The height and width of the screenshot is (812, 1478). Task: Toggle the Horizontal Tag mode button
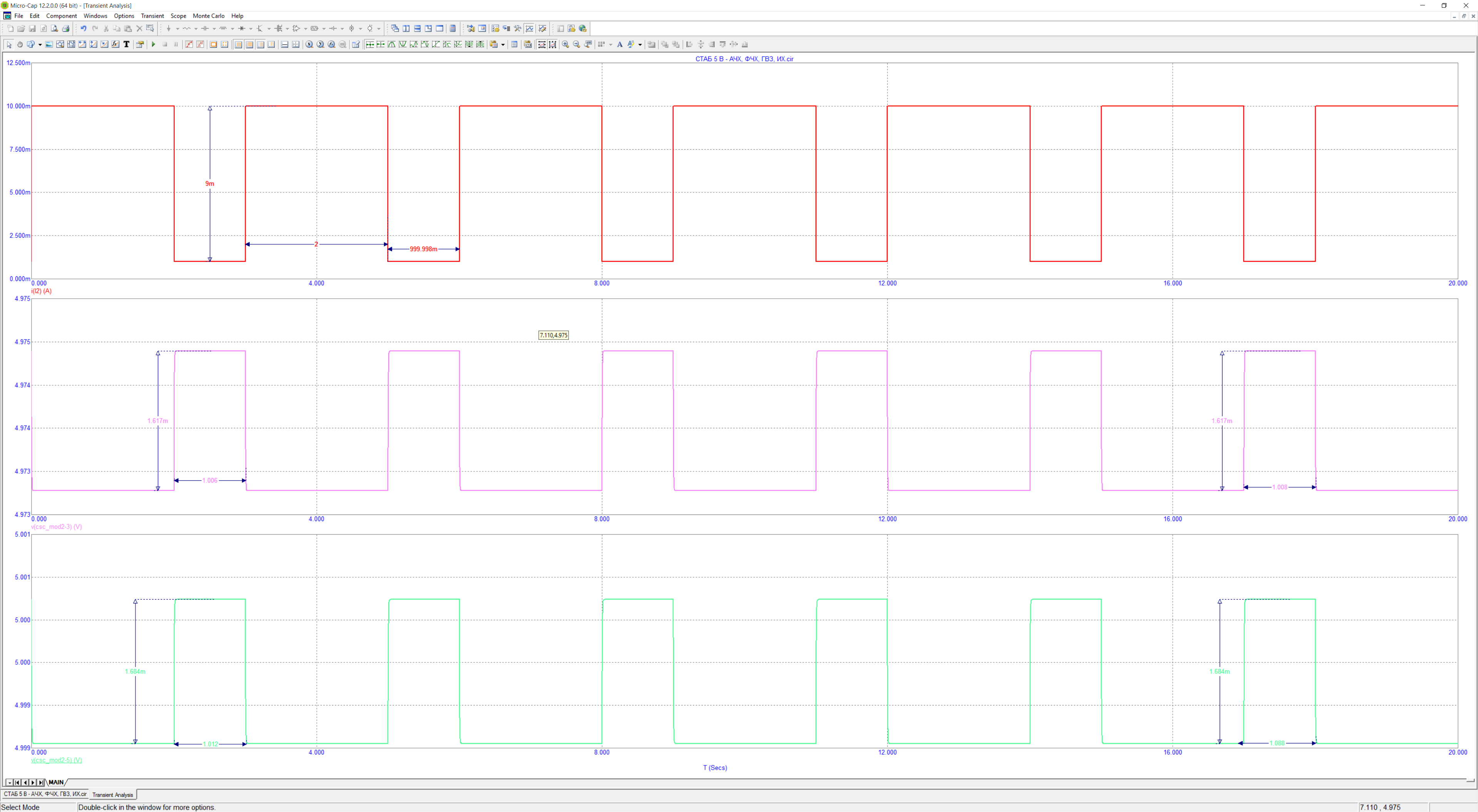pos(82,44)
